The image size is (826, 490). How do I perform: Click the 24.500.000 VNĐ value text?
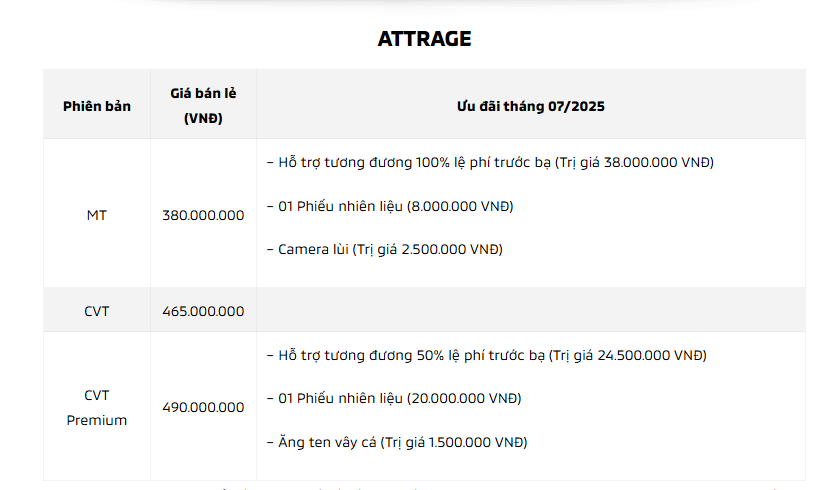pos(650,355)
